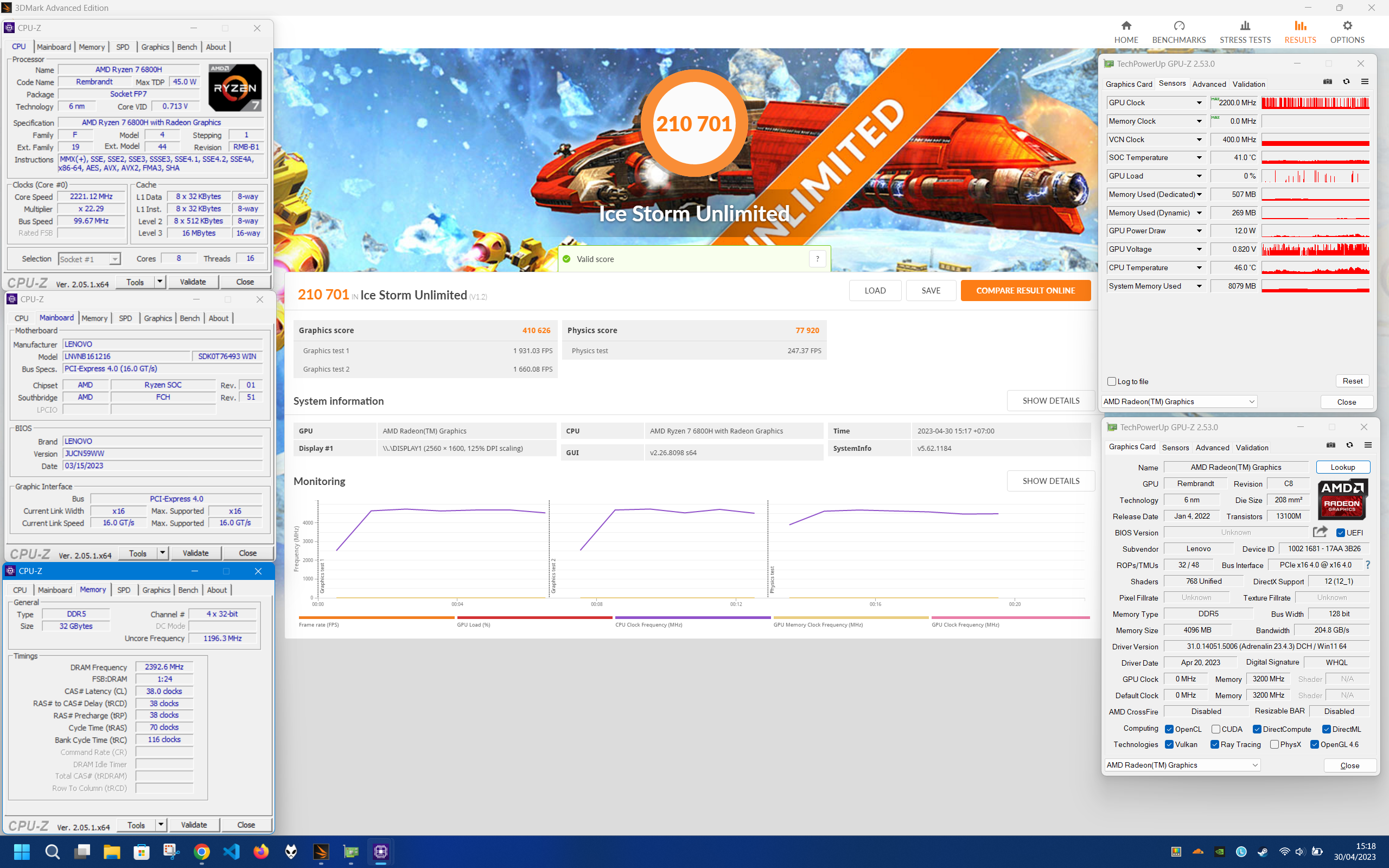
Task: Click the LOAD button in 3DMark
Action: 875,290
